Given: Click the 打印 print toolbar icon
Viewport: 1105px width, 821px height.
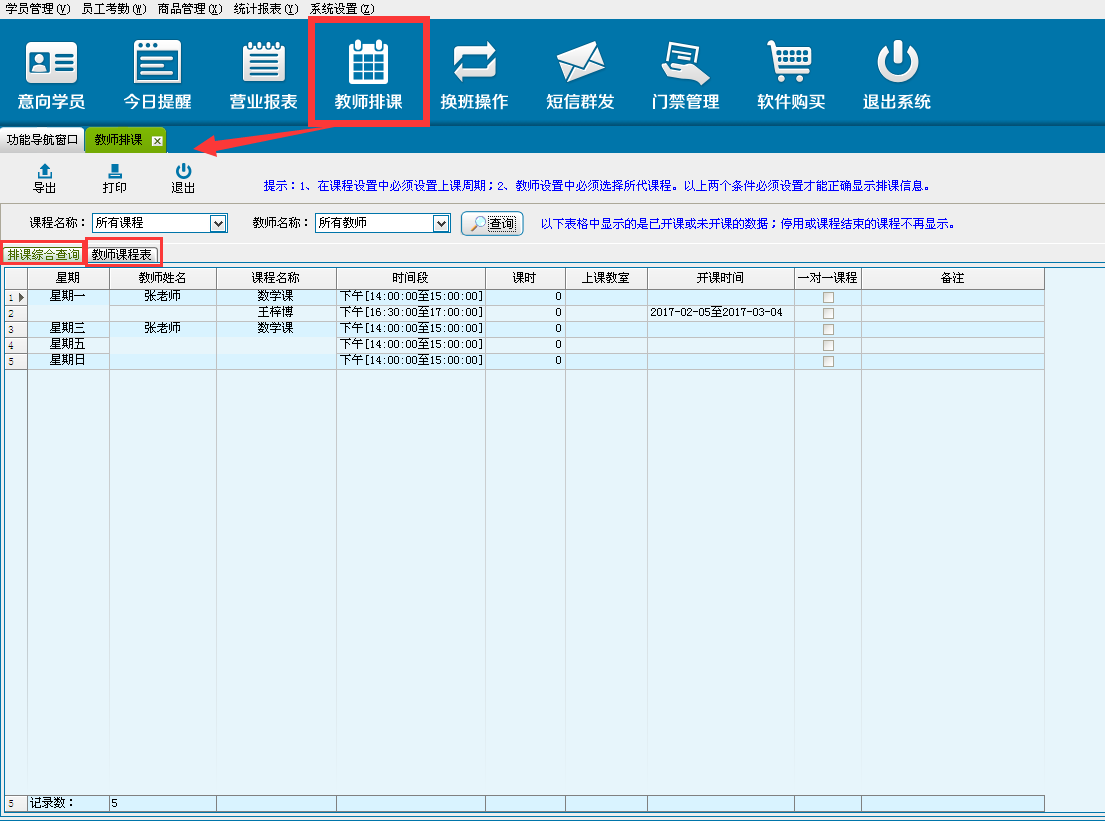Looking at the screenshot, I should click(x=114, y=172).
